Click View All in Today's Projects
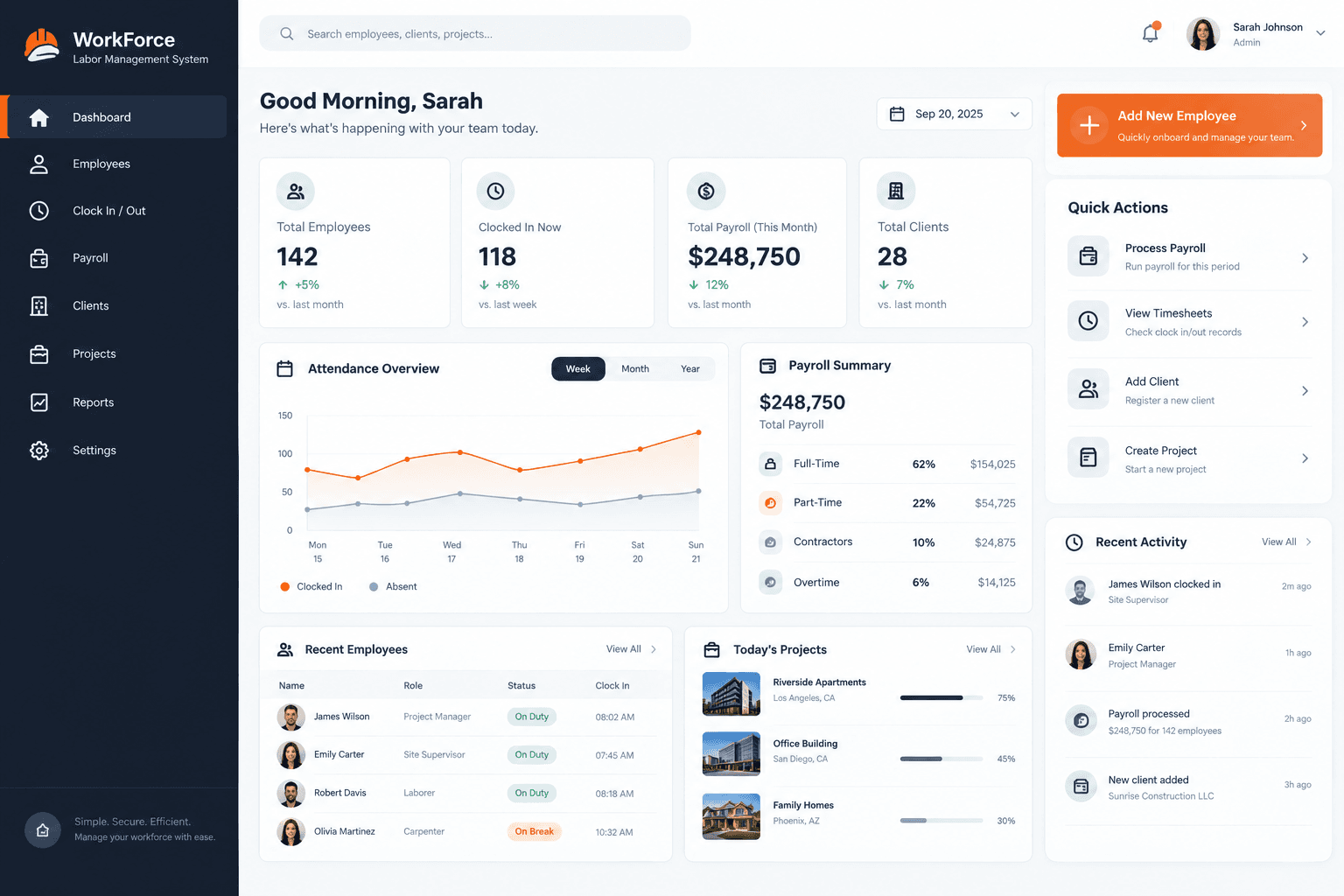1344x896 pixels. [991, 649]
